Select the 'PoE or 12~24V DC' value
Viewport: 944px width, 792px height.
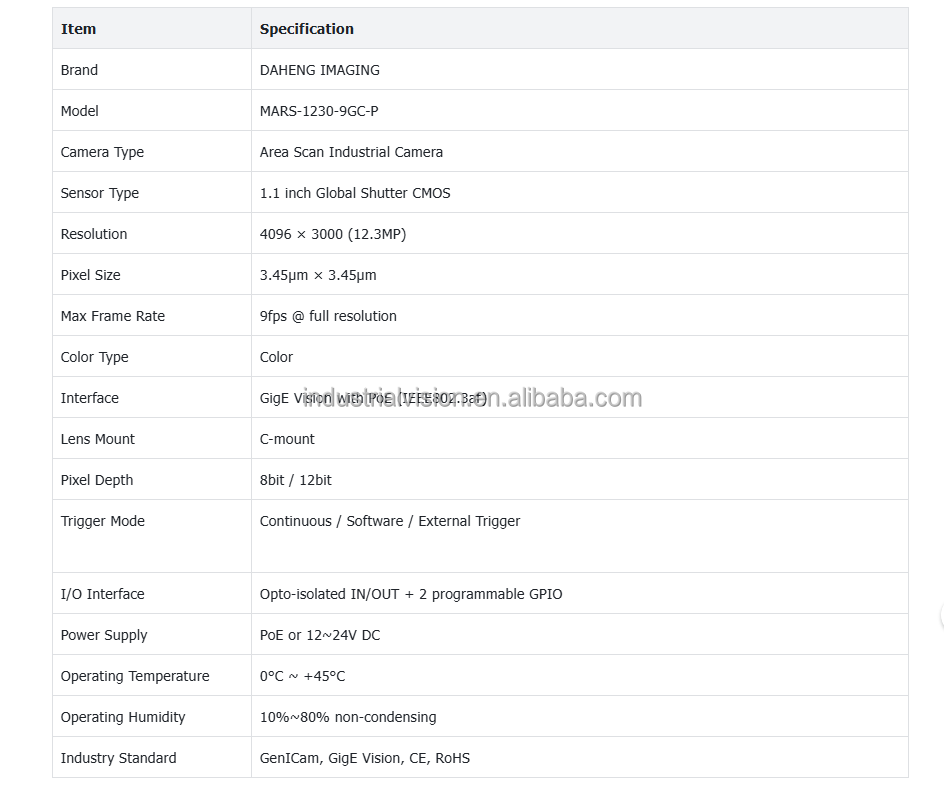click(x=320, y=635)
